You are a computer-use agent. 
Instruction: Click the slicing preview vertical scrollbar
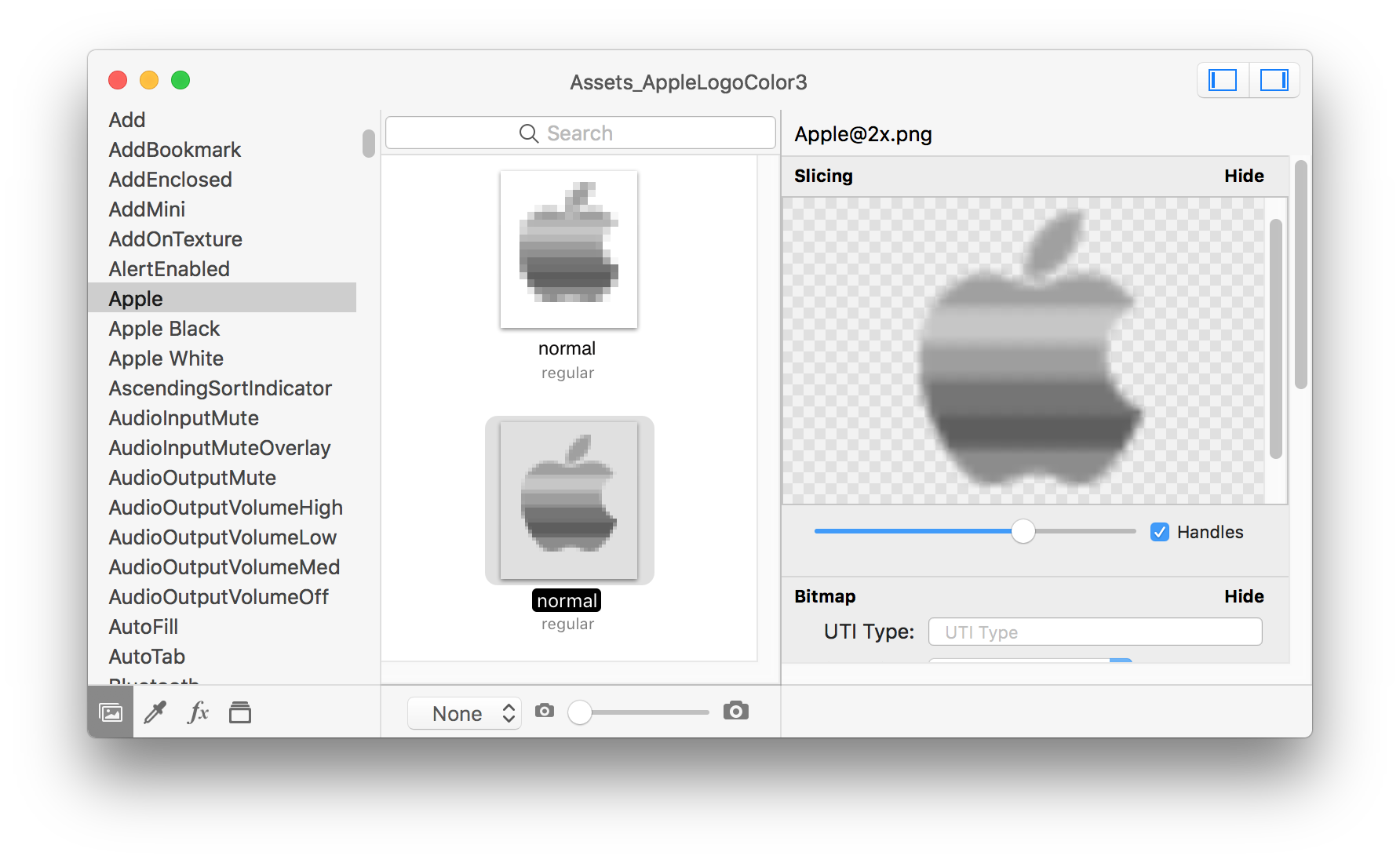[1276, 339]
